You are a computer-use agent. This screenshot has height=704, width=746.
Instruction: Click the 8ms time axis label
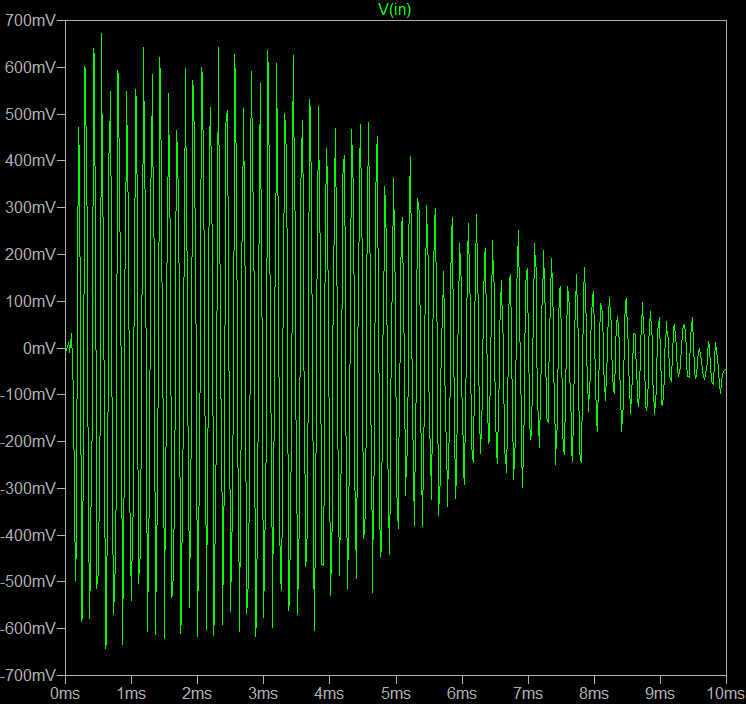tap(594, 694)
